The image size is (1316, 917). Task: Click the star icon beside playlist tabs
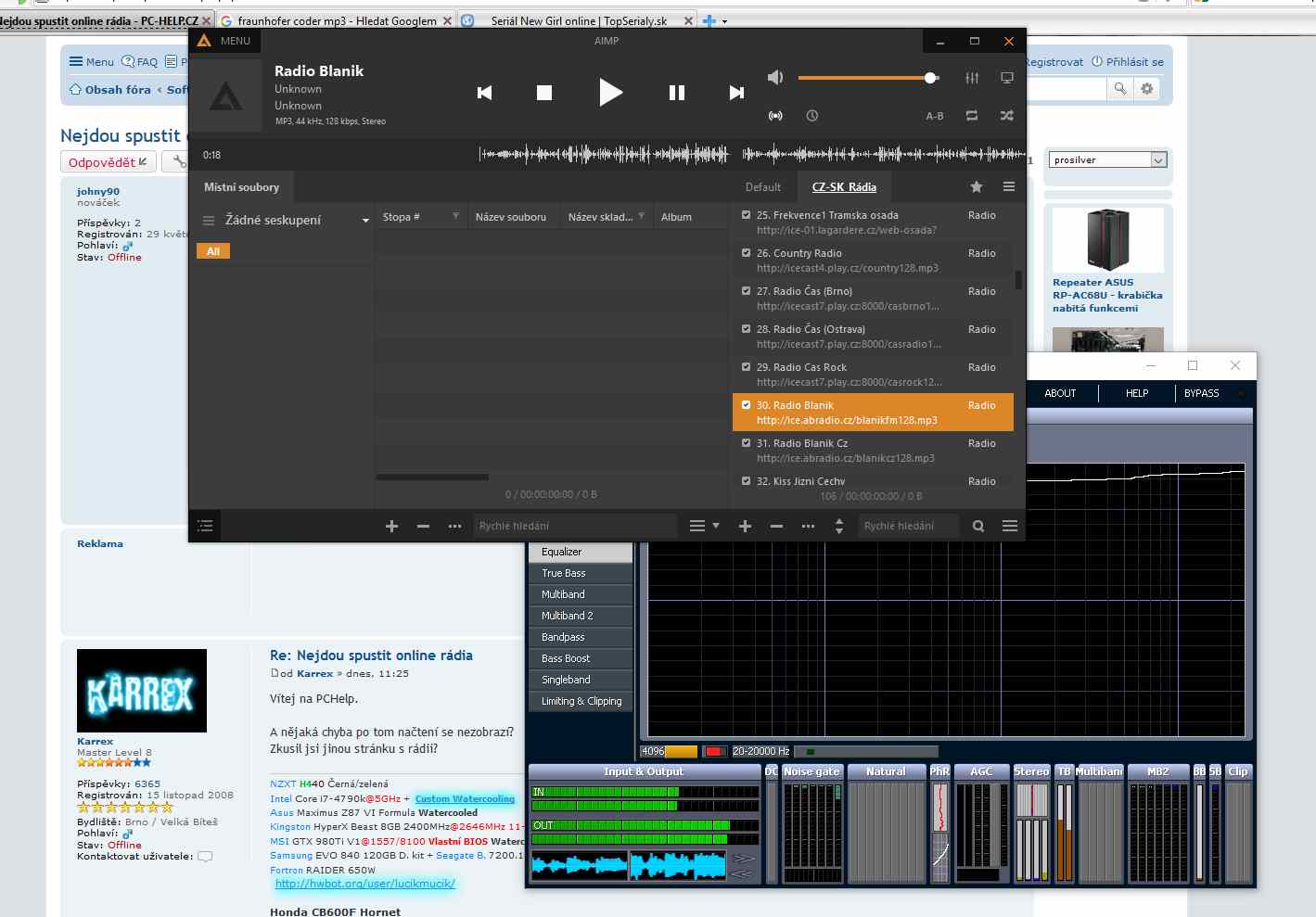977,187
